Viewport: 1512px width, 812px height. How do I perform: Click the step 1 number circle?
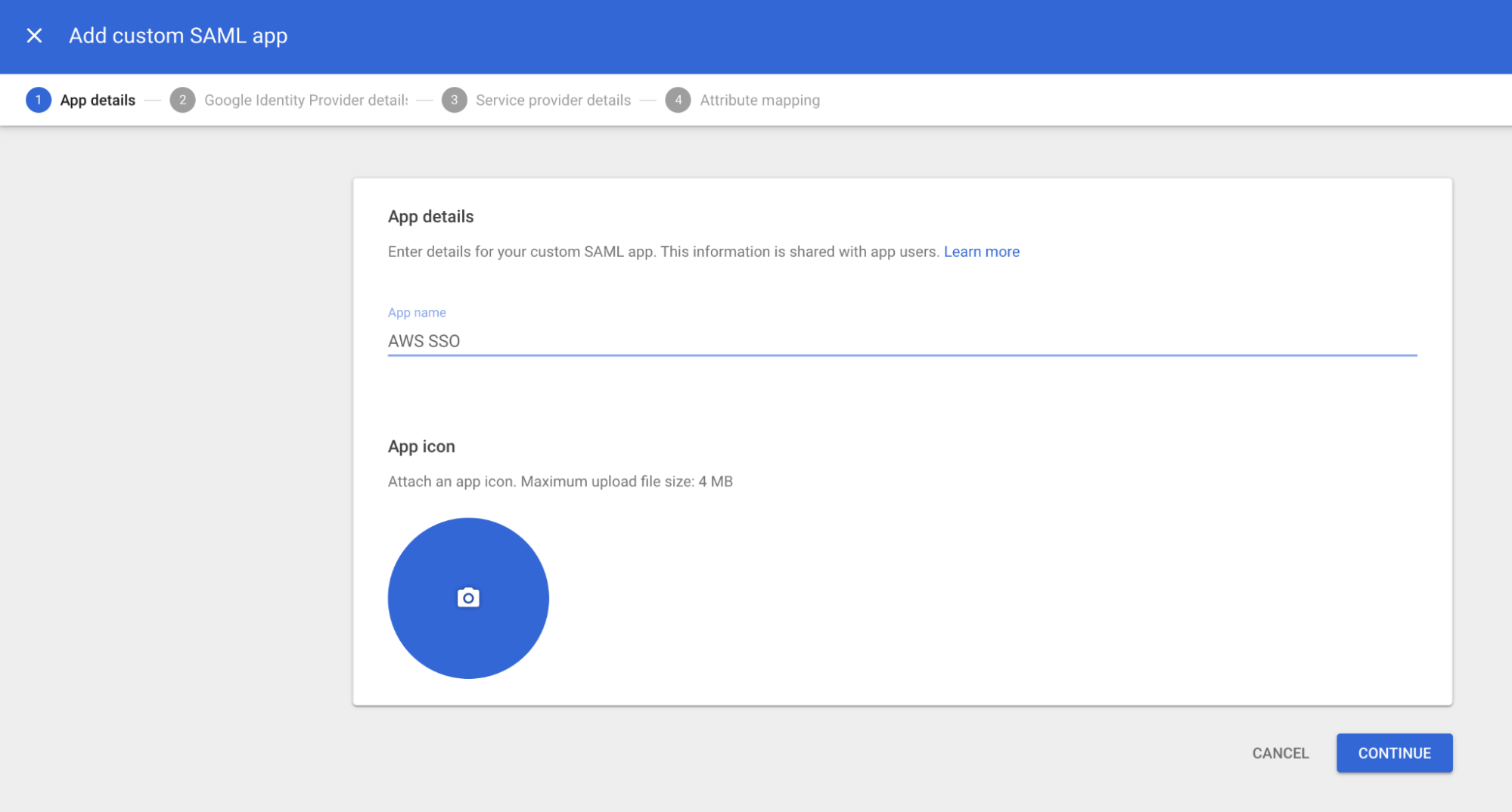pyautogui.click(x=39, y=100)
